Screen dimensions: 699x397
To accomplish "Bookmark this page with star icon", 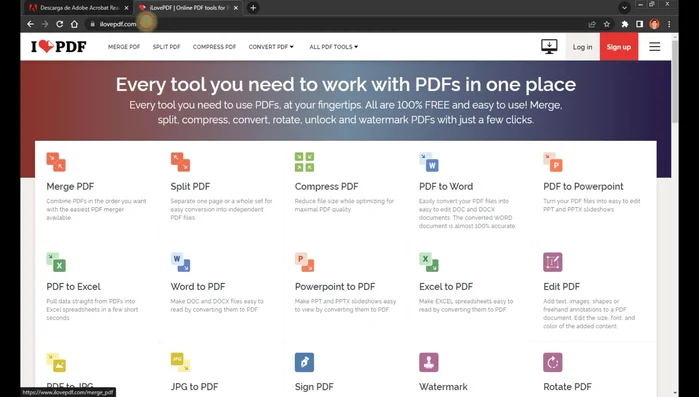I will click(607, 24).
